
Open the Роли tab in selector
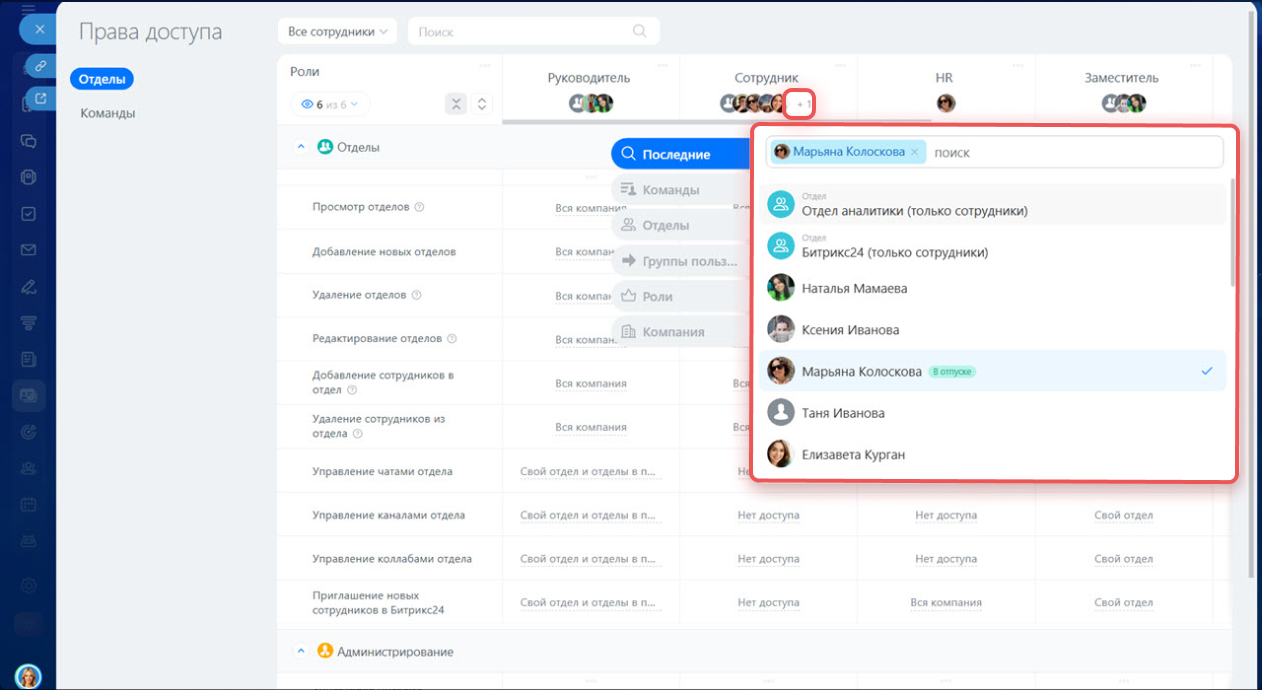pyautogui.click(x=657, y=297)
